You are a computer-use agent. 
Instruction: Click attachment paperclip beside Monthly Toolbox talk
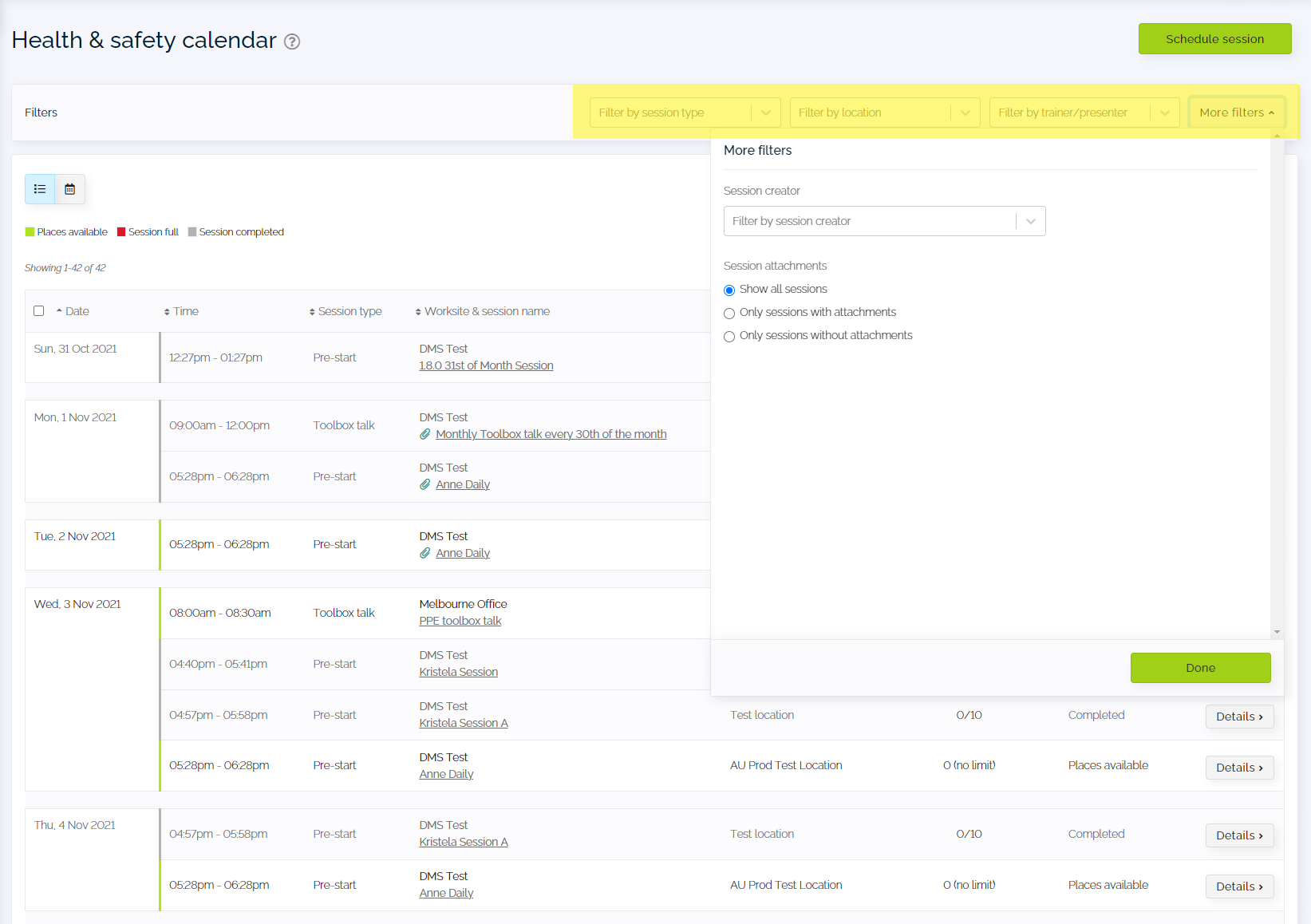425,434
